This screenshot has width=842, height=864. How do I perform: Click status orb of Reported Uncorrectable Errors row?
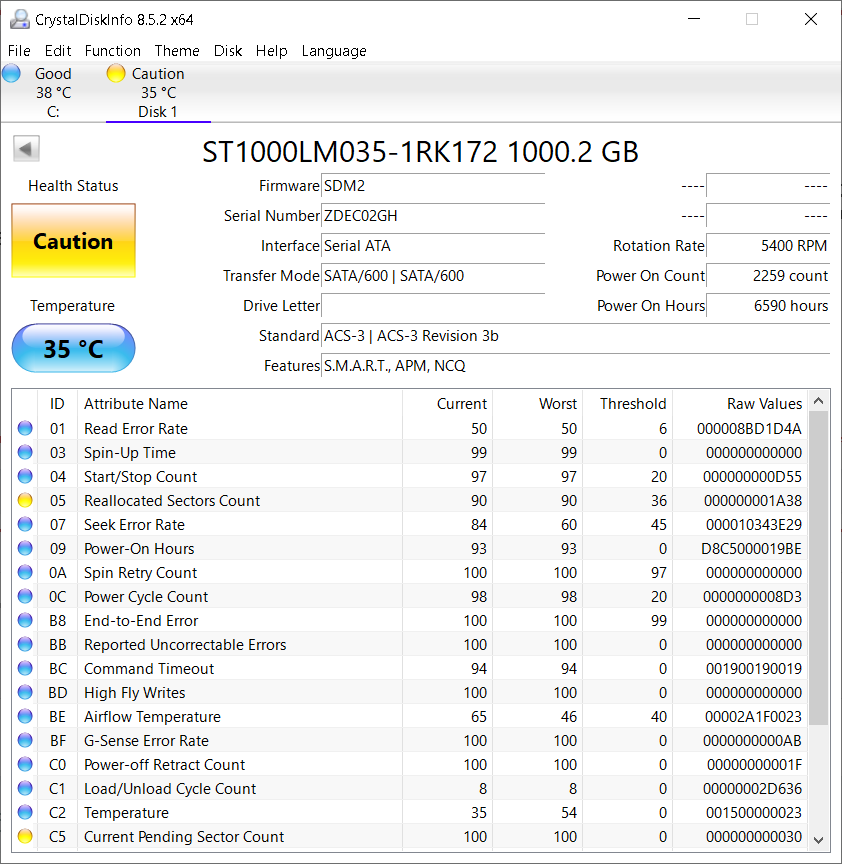tap(25, 644)
